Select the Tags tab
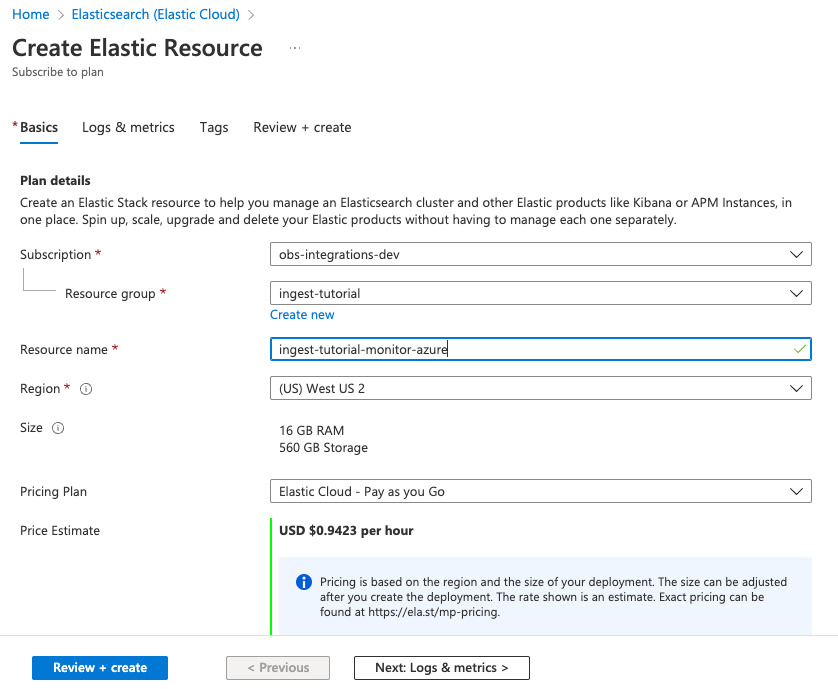This screenshot has width=838, height=689. pos(213,127)
